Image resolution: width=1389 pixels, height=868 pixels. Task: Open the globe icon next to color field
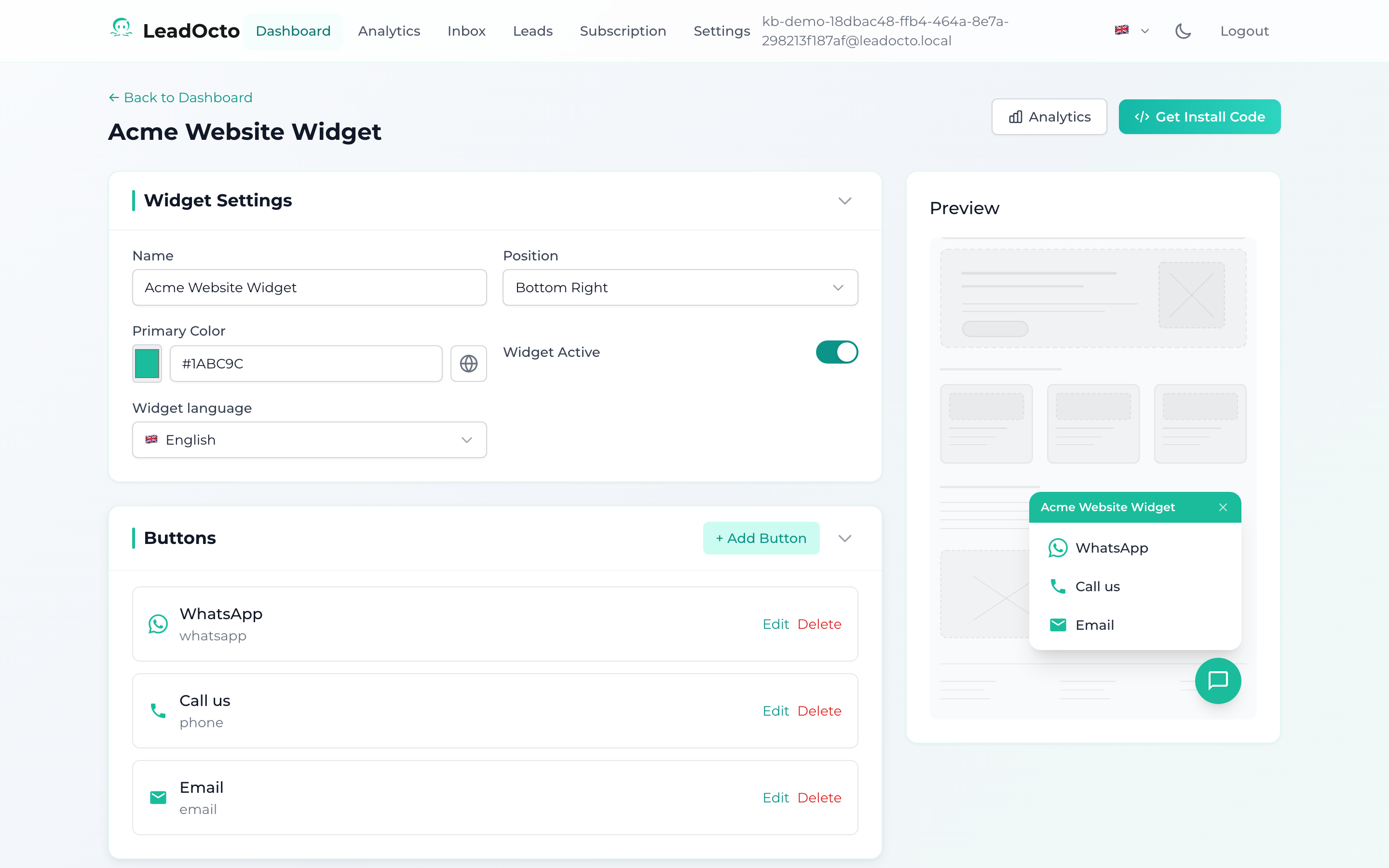(x=468, y=364)
